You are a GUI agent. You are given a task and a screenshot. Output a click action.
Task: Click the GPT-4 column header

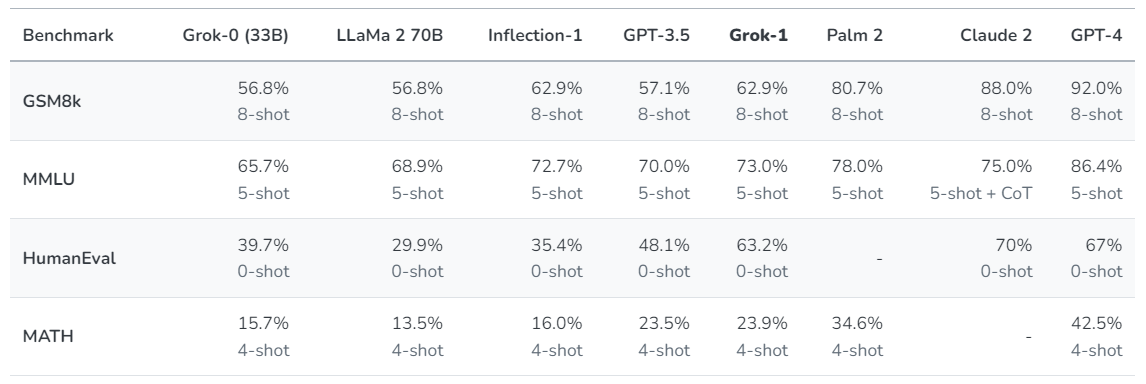point(1096,35)
